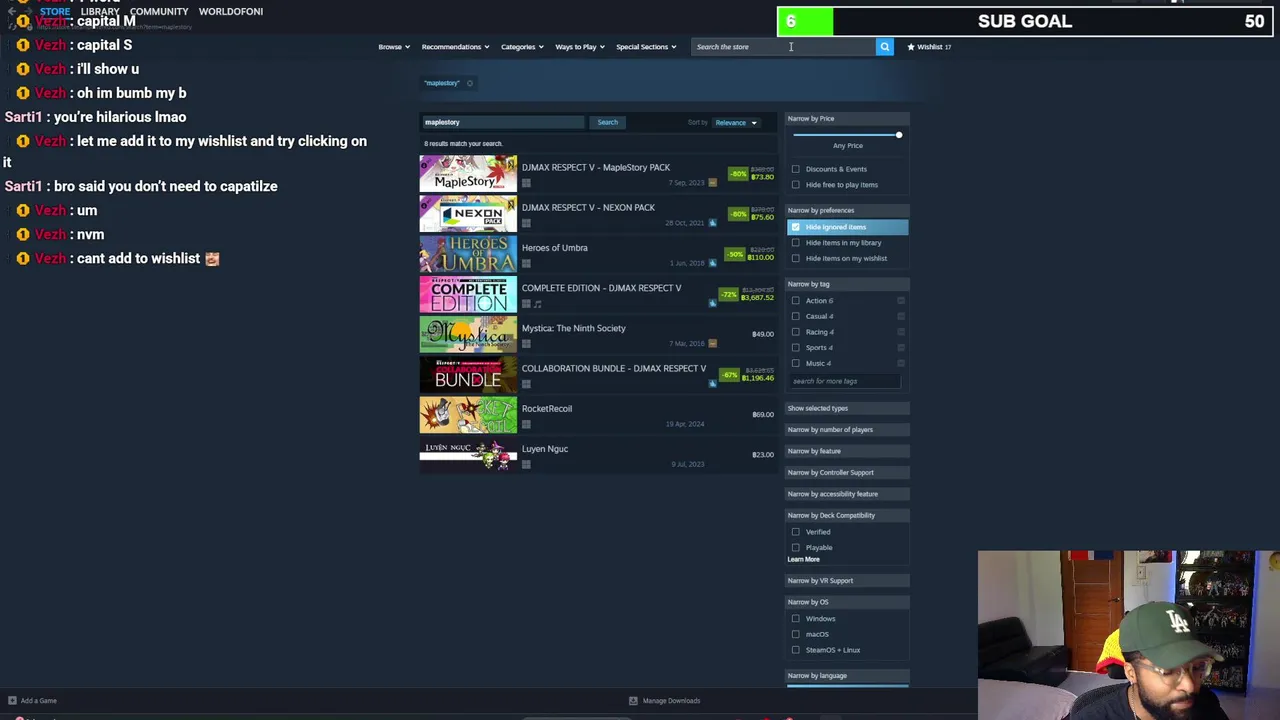The width and height of the screenshot is (1280, 720).
Task: Click the maplestory search term field
Action: pos(502,122)
